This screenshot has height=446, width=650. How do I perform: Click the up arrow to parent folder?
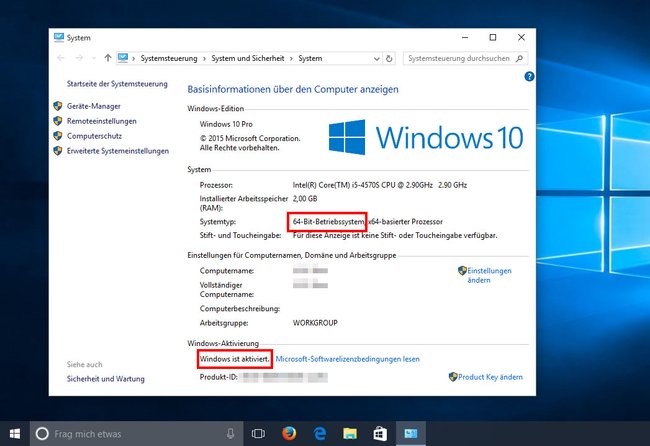(108, 58)
